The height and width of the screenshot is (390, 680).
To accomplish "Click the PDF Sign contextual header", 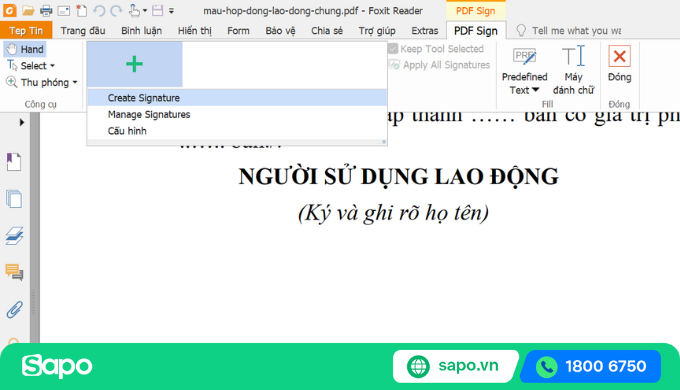I will click(x=476, y=11).
